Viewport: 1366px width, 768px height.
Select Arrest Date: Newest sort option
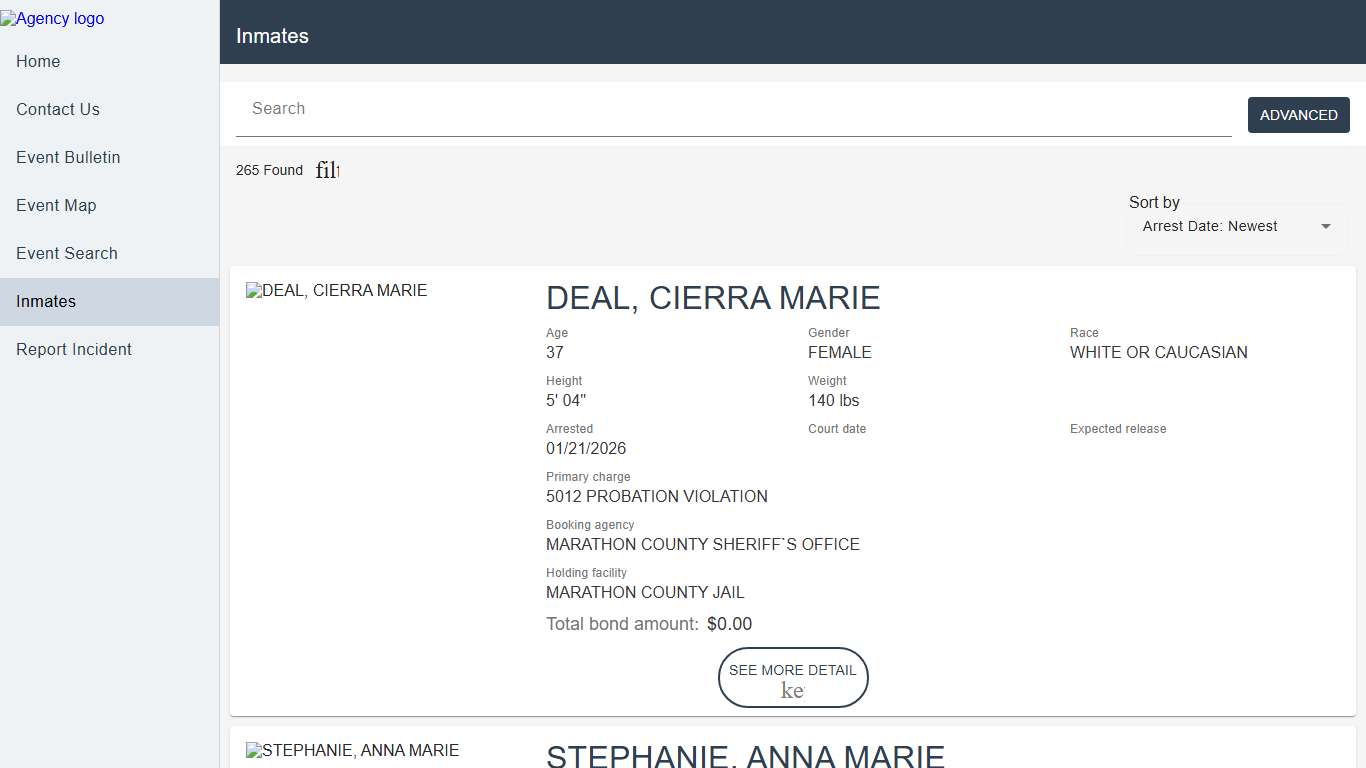tap(1211, 226)
